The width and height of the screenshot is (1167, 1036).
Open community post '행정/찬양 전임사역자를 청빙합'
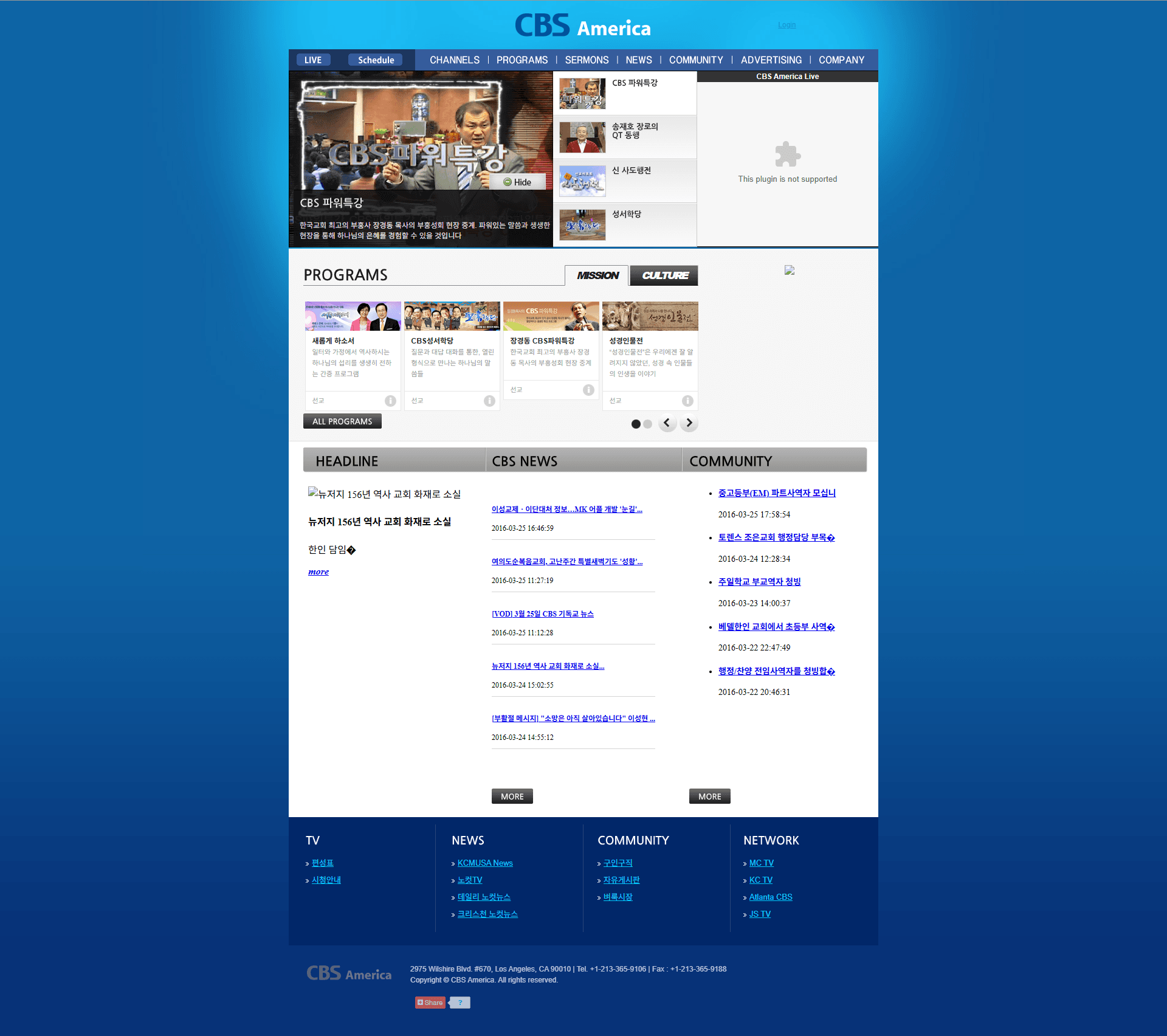777,671
